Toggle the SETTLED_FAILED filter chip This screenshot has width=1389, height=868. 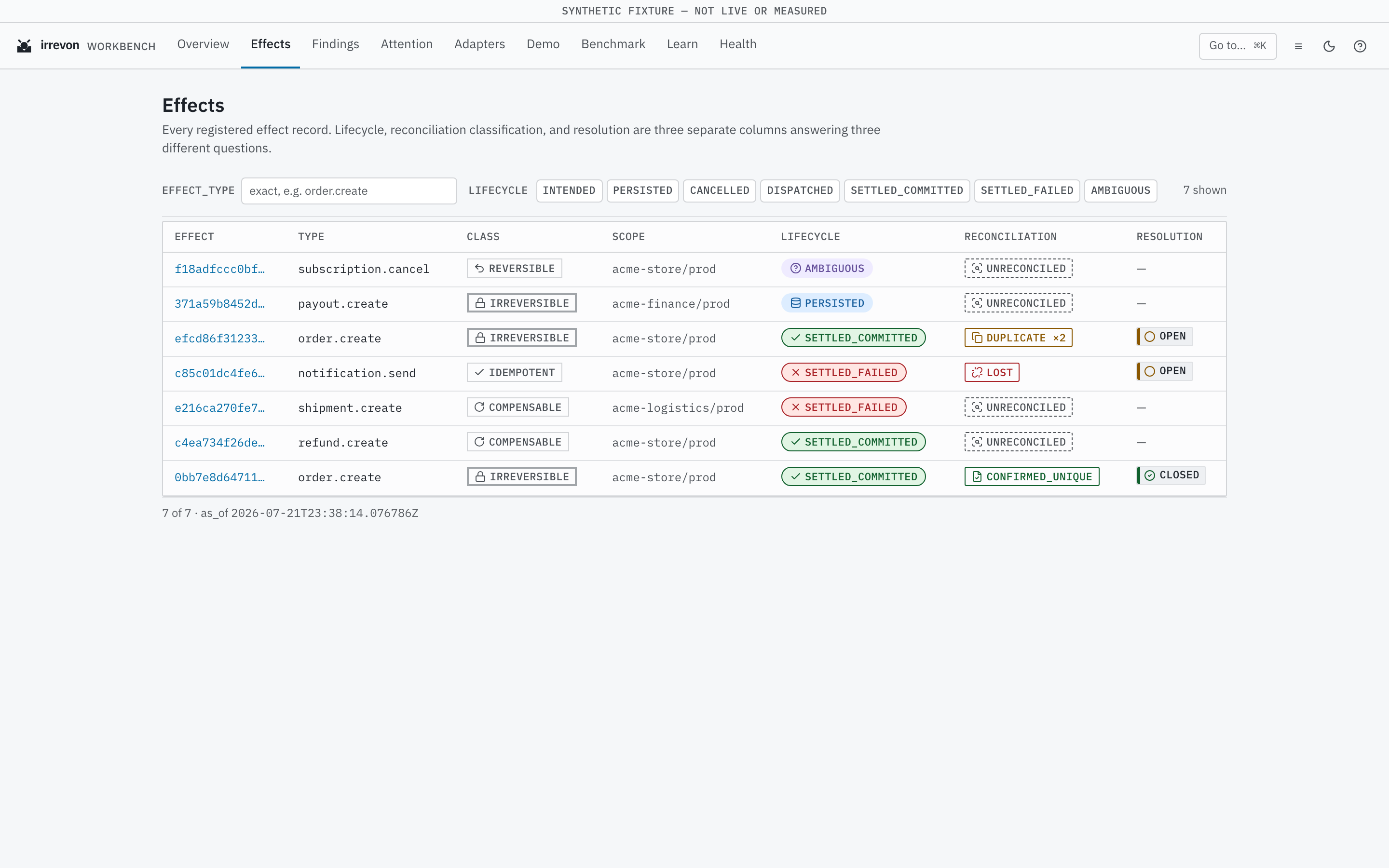tap(1027, 190)
